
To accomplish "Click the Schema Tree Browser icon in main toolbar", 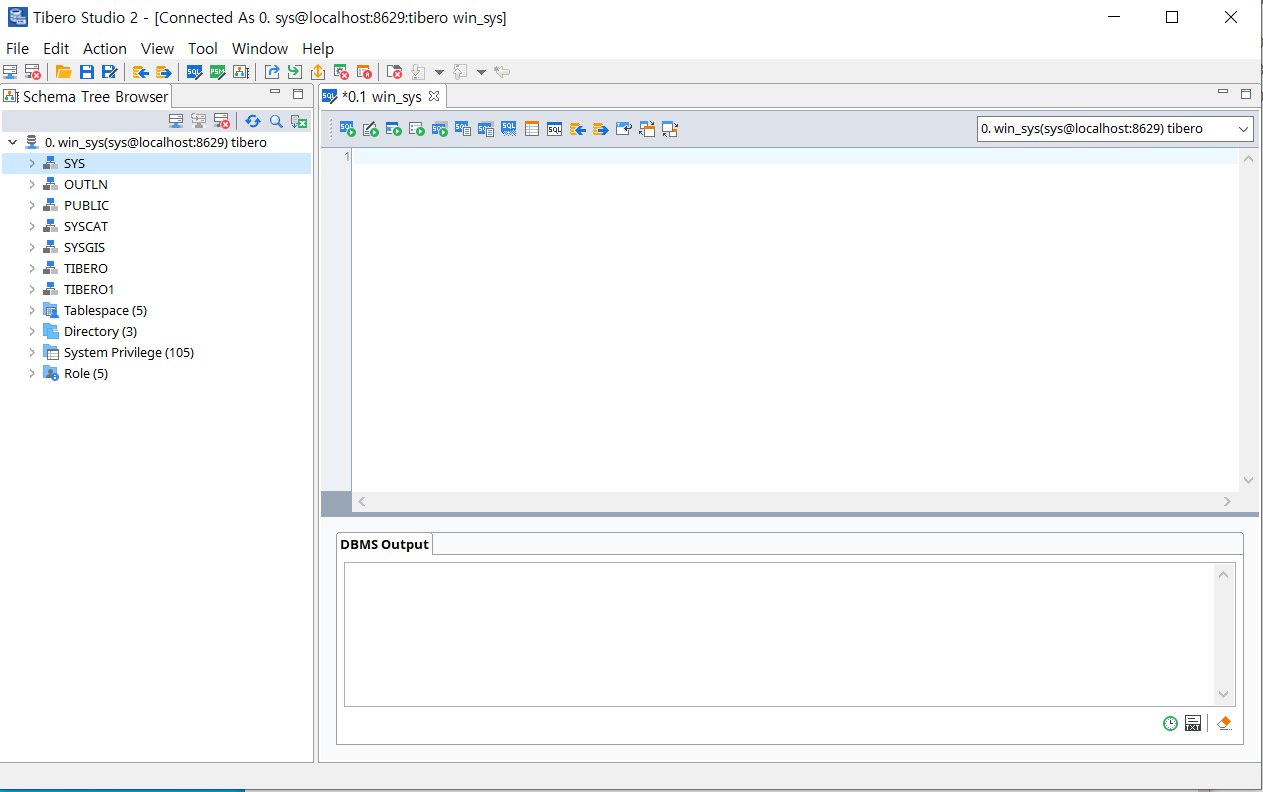I will [240, 72].
